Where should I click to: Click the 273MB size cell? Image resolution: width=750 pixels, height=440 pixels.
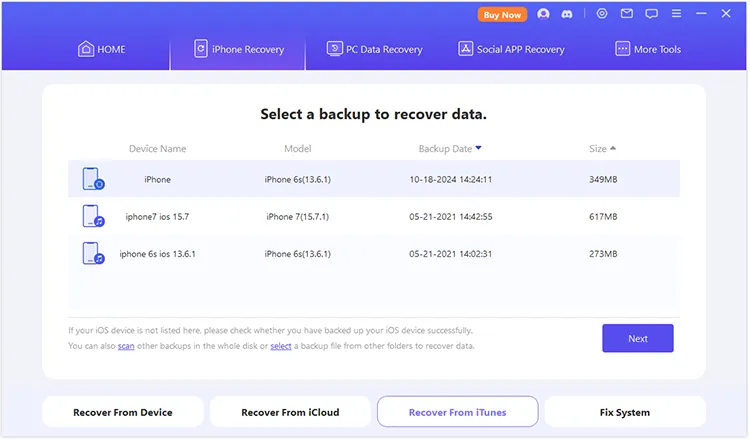pyautogui.click(x=603, y=254)
